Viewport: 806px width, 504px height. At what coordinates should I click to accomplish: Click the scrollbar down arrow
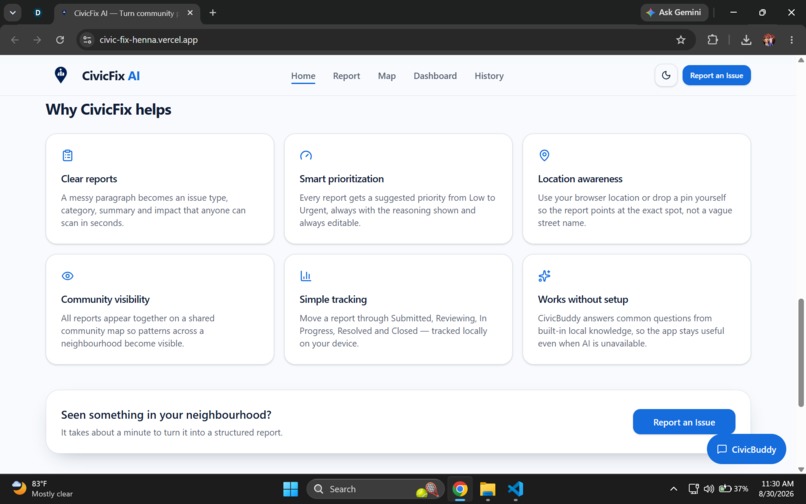pyautogui.click(x=801, y=469)
